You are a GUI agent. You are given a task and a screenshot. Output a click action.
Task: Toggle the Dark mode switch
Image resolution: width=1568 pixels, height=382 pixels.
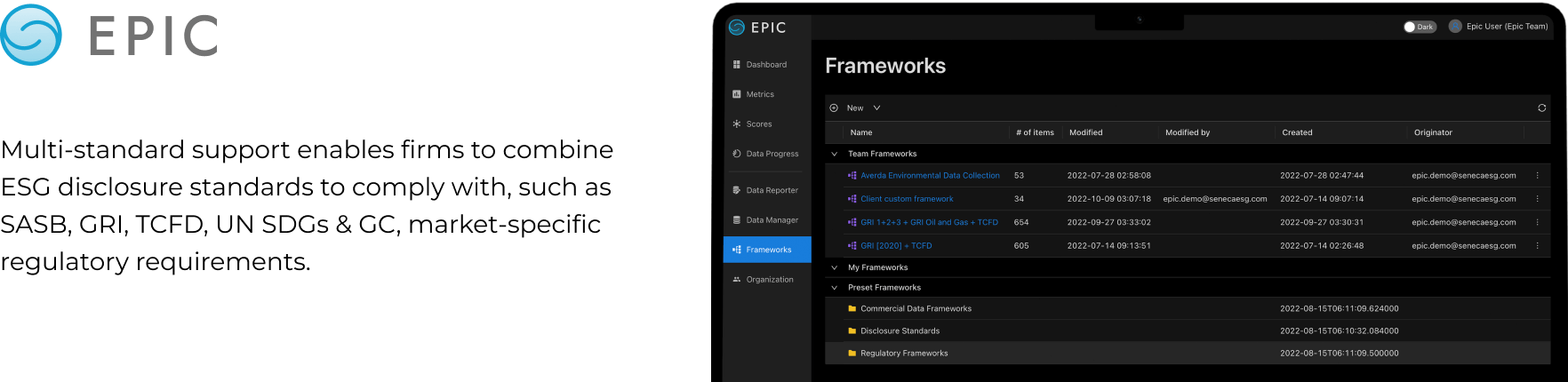point(1419,27)
